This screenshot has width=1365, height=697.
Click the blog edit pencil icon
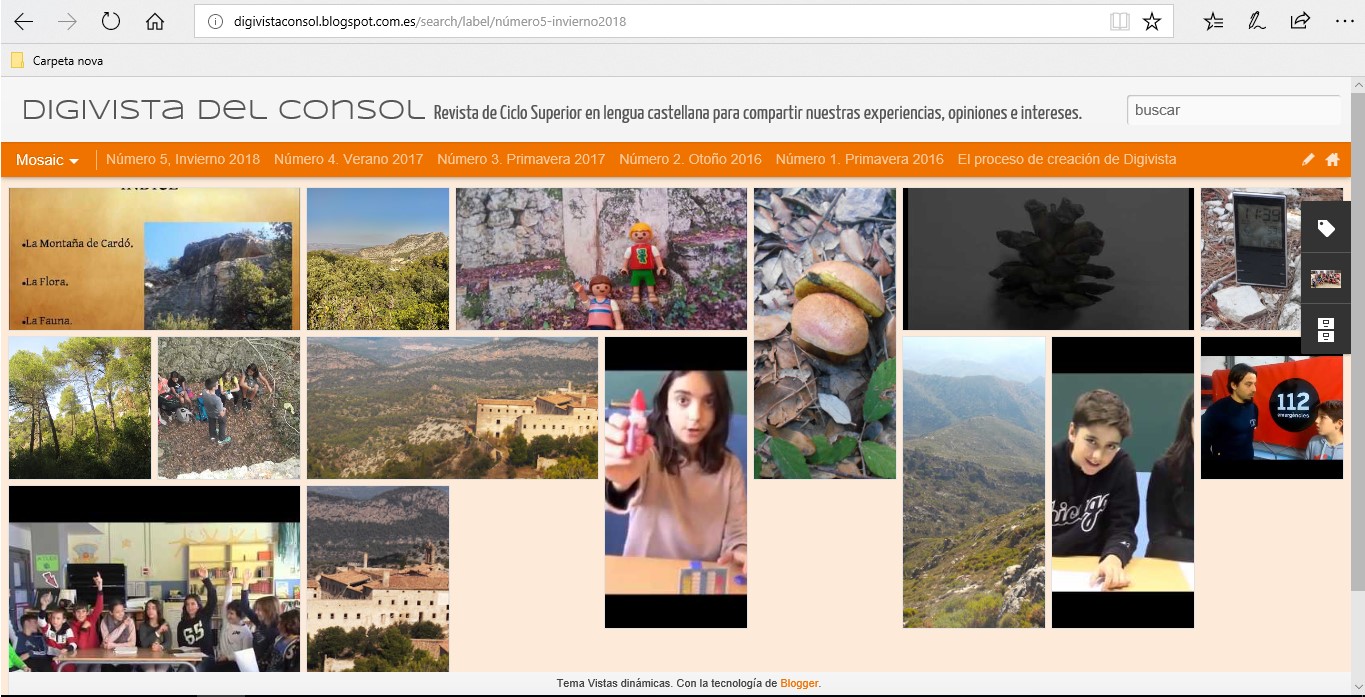click(x=1308, y=159)
